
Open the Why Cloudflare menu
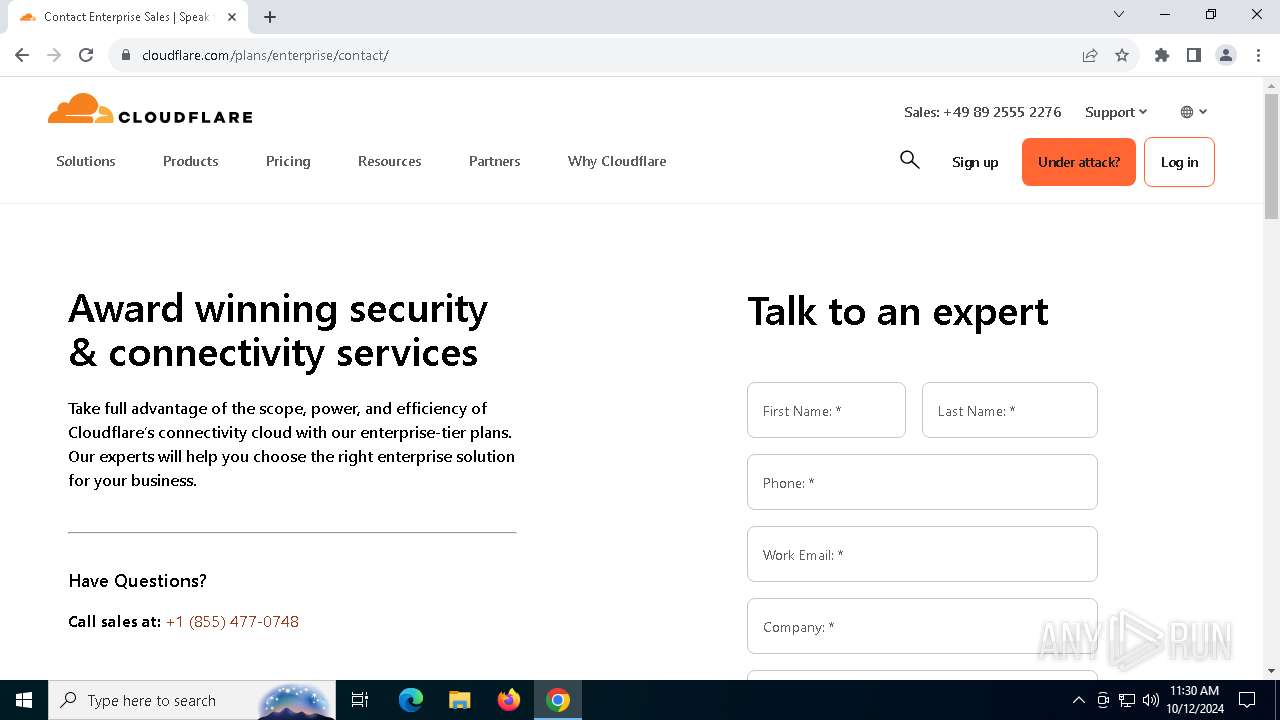coord(617,161)
